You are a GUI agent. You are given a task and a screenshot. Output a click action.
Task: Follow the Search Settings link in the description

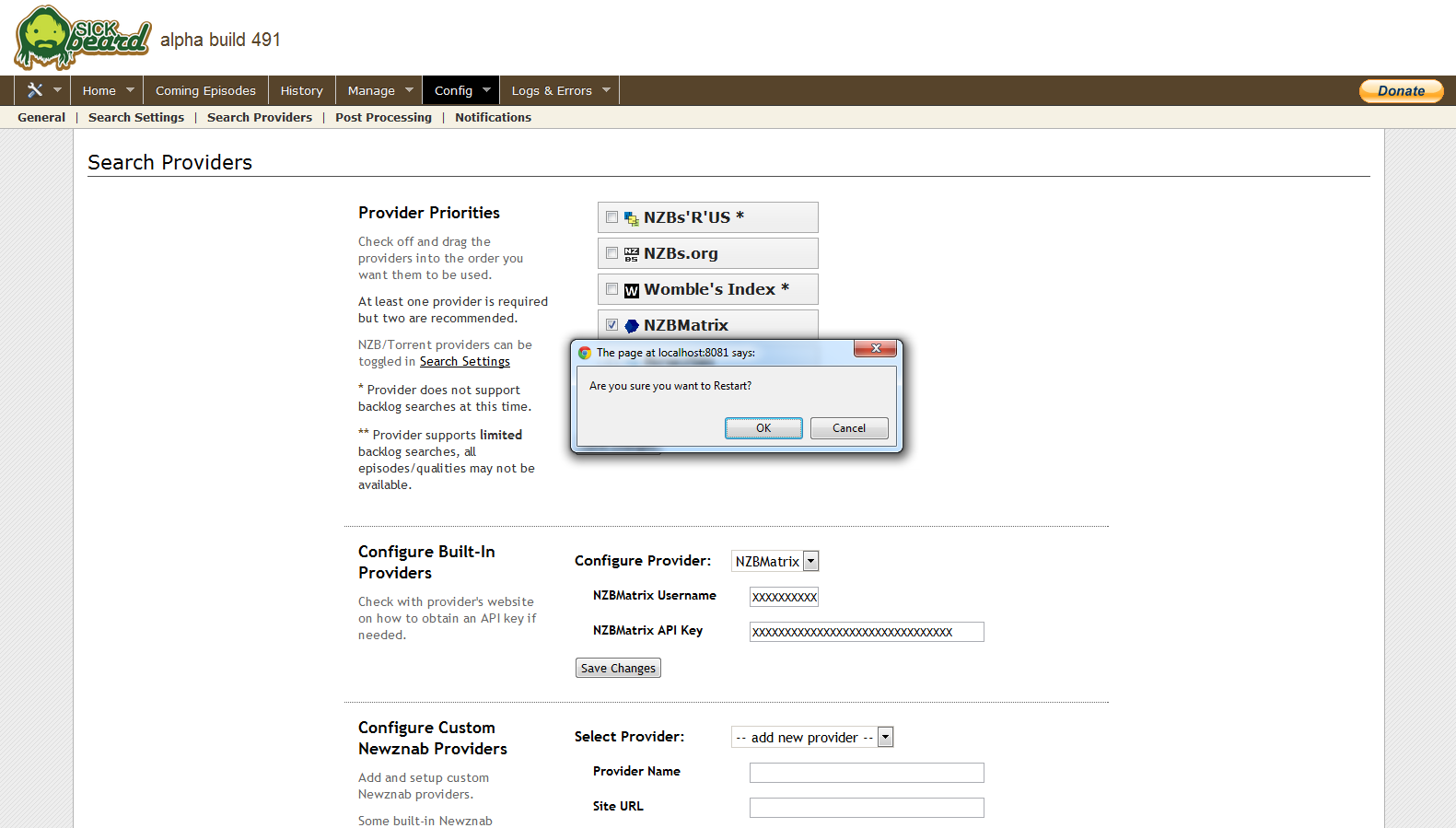pos(465,362)
